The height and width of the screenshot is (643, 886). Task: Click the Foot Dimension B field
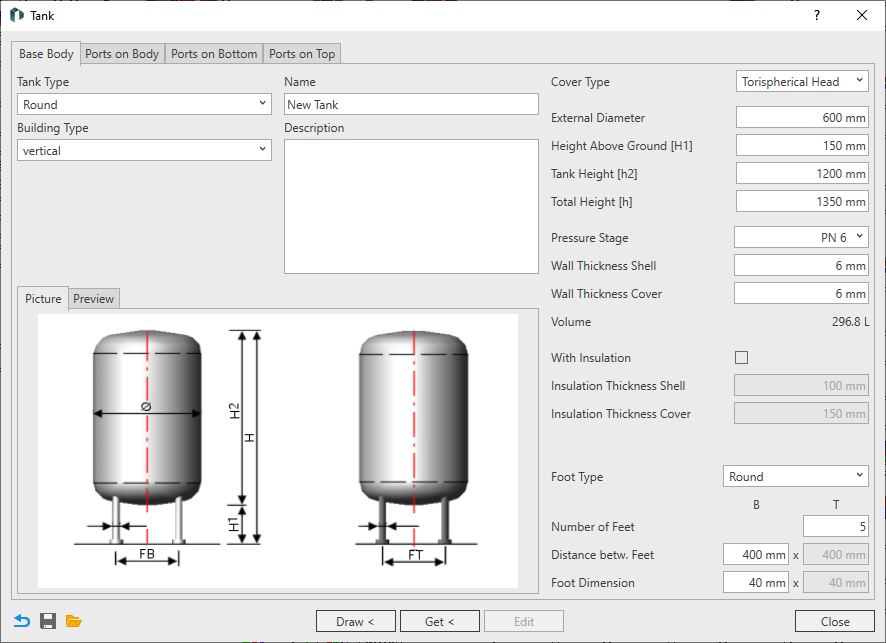[x=755, y=583]
